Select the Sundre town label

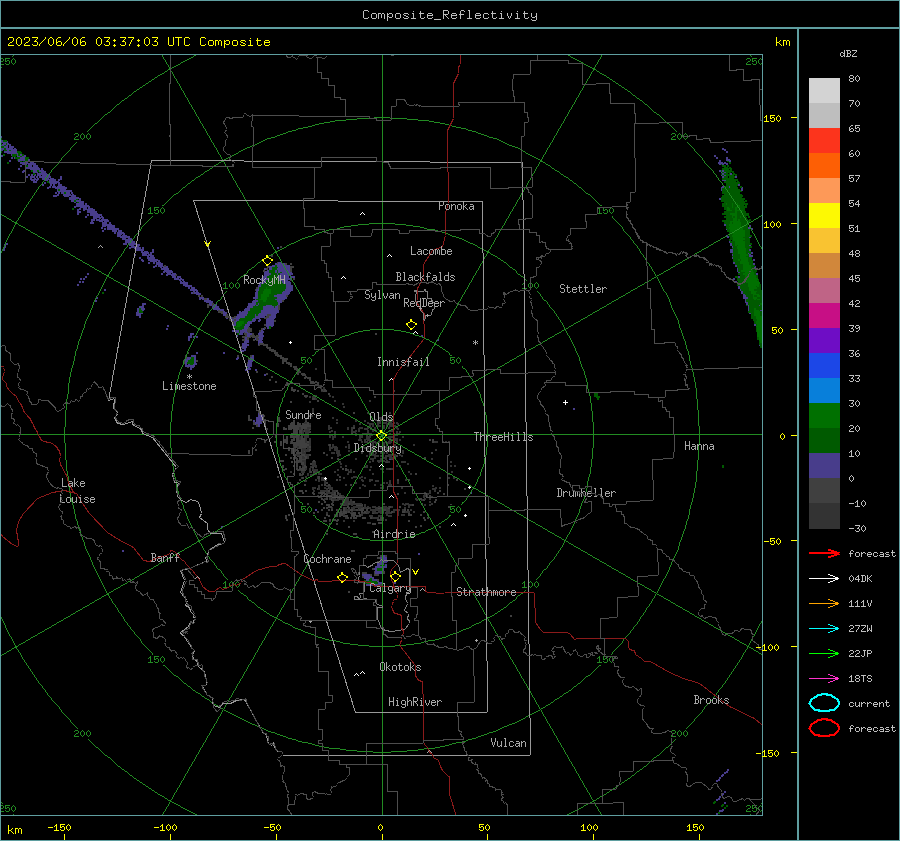303,414
